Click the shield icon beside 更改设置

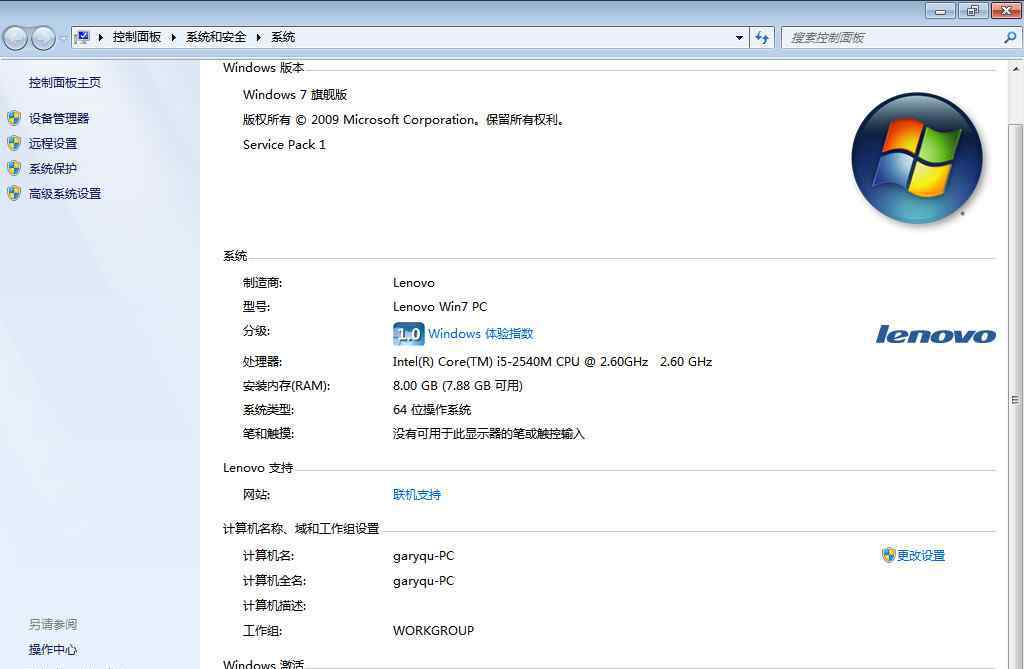click(888, 555)
